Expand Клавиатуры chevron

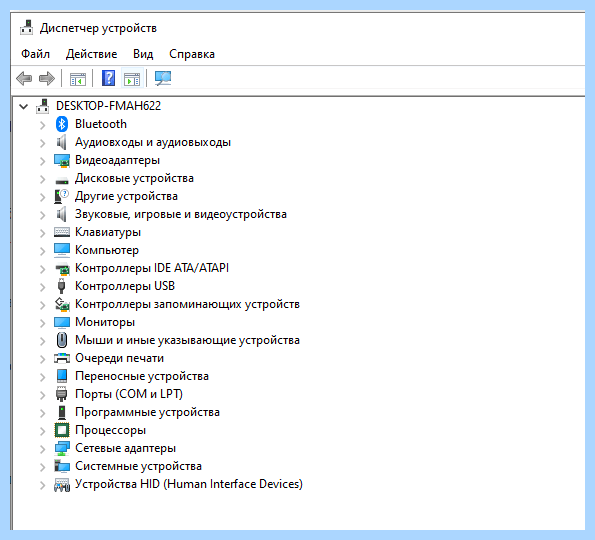point(42,233)
